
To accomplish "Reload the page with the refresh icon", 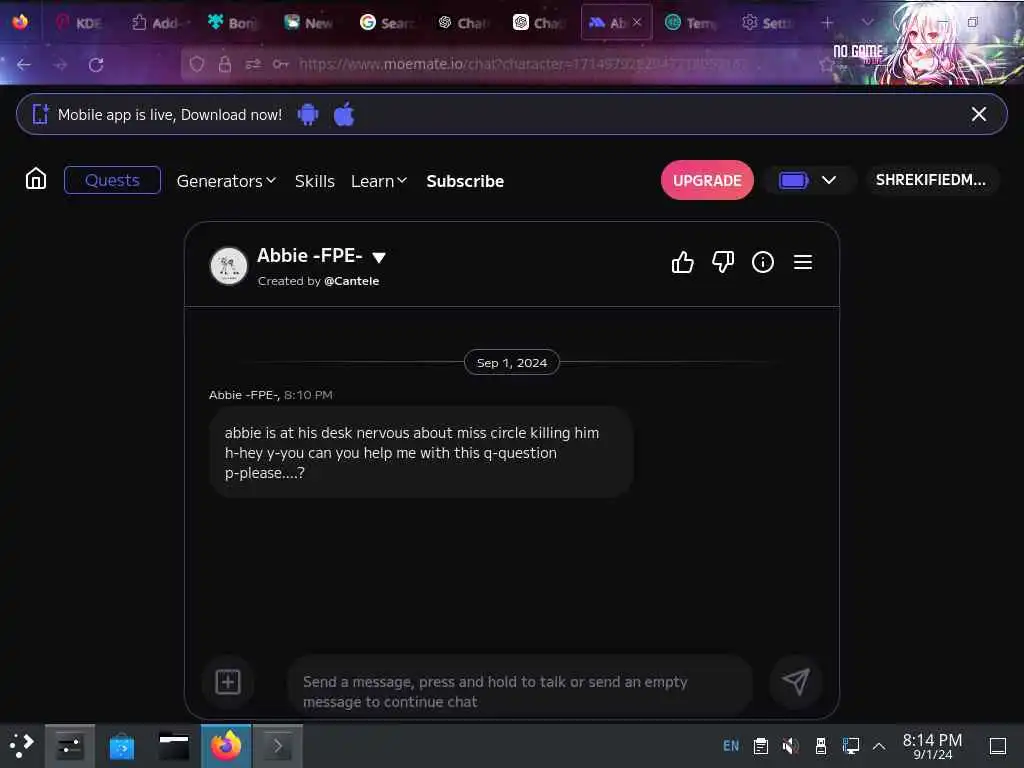I will [x=96, y=65].
